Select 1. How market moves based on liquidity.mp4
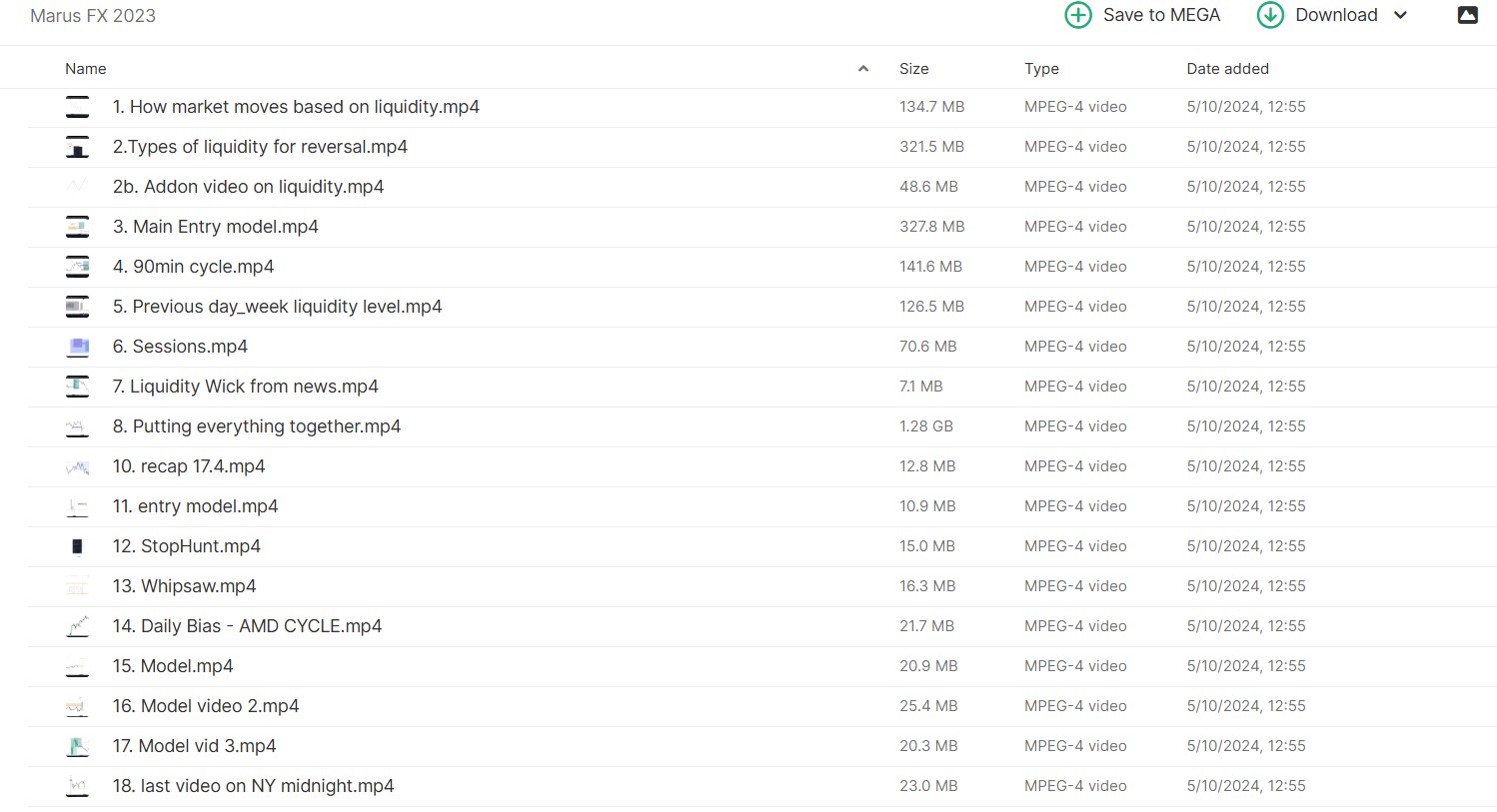 pos(296,107)
